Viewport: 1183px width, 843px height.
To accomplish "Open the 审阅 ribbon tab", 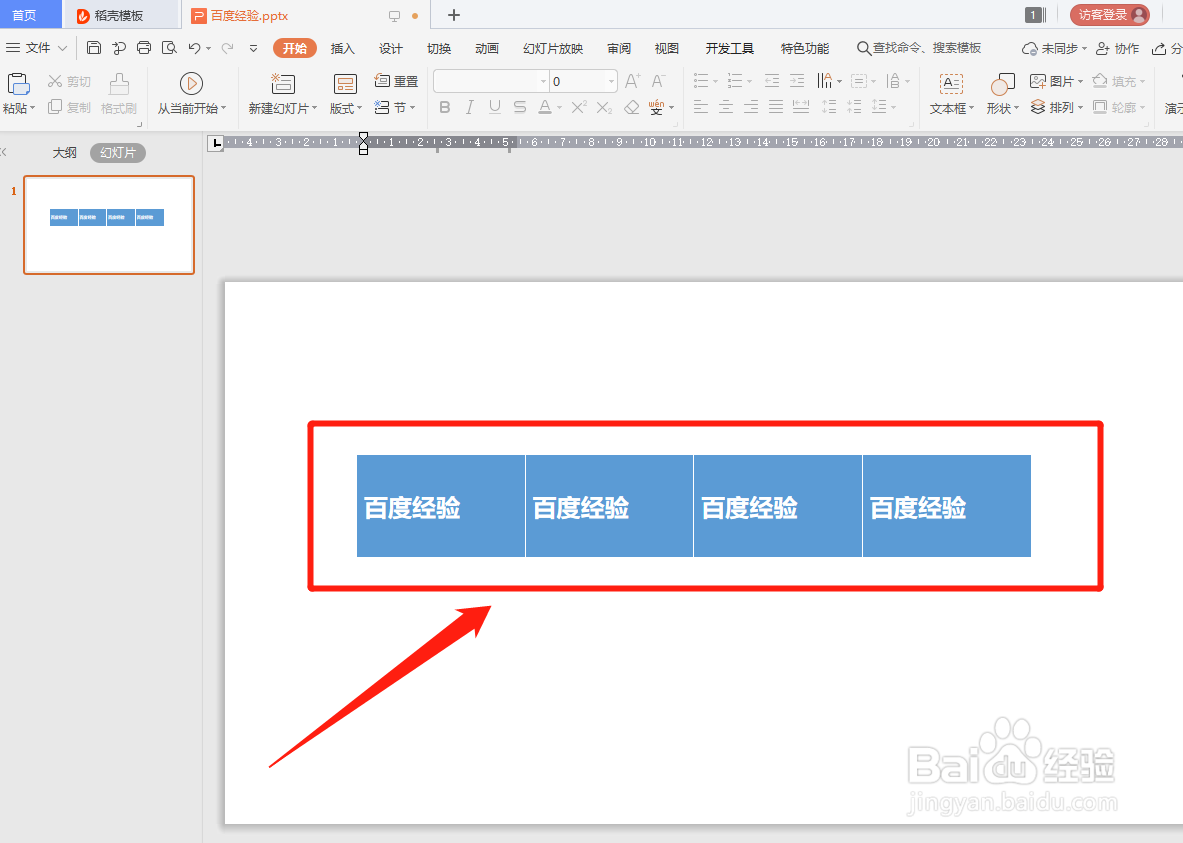I will click(619, 48).
